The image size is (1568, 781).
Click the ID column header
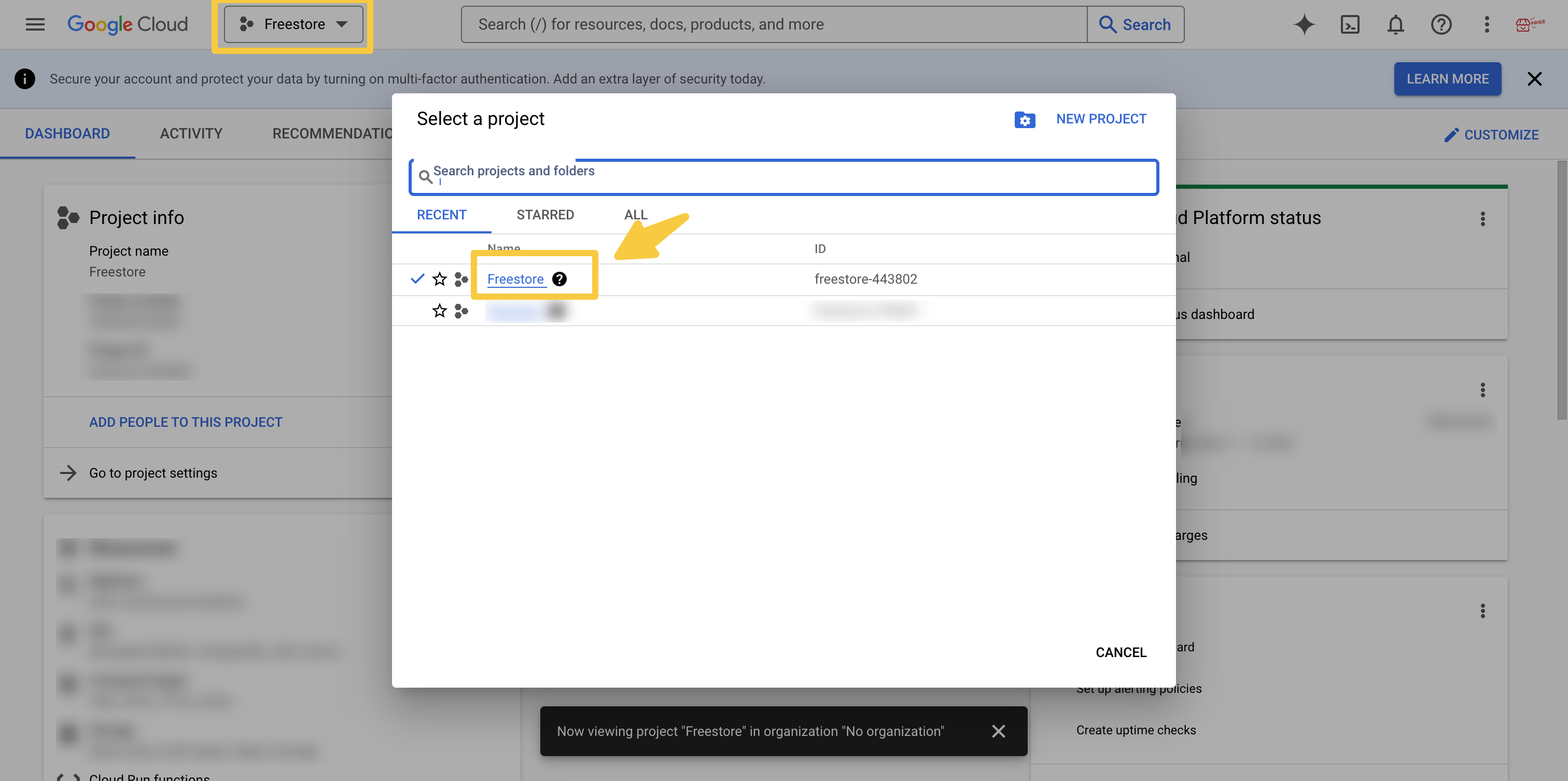(820, 249)
